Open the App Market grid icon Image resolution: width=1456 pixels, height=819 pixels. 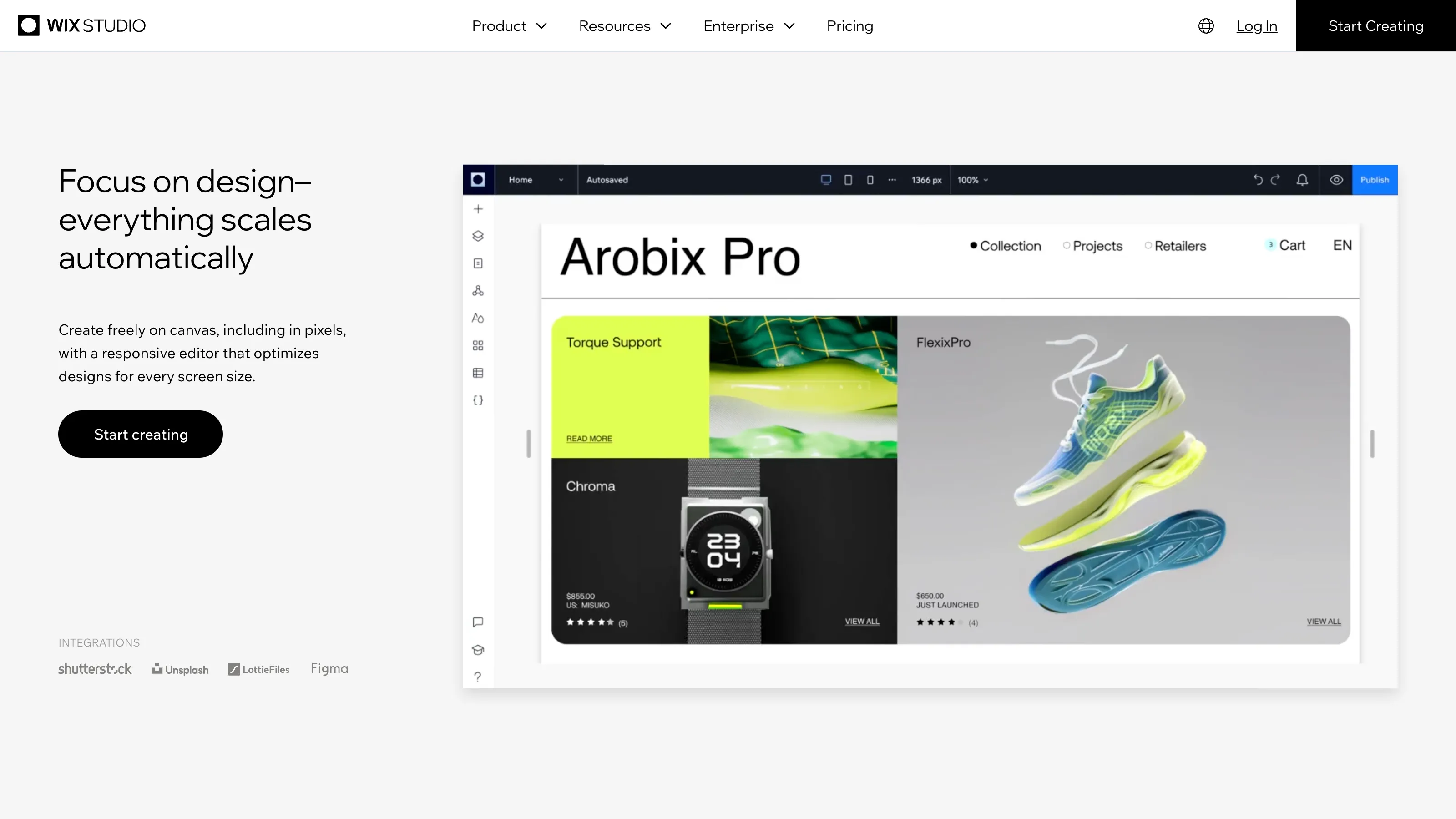click(x=478, y=345)
